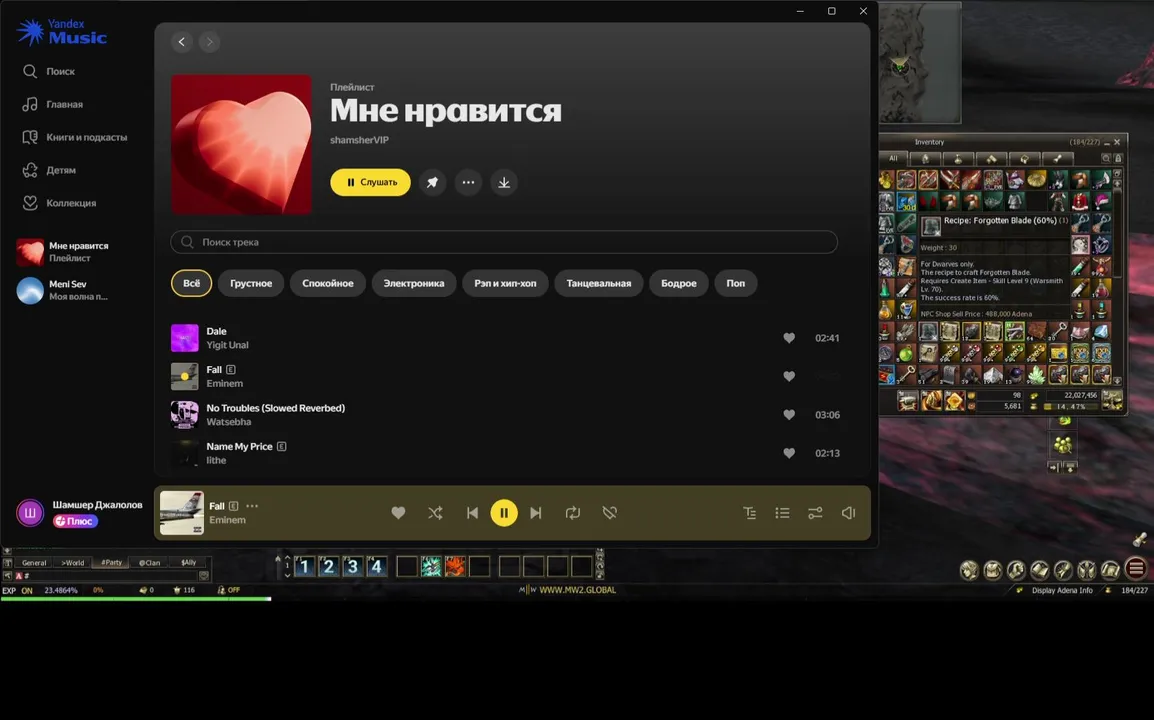Toggle shuffle in the player bar
1154x720 pixels.
(435, 513)
